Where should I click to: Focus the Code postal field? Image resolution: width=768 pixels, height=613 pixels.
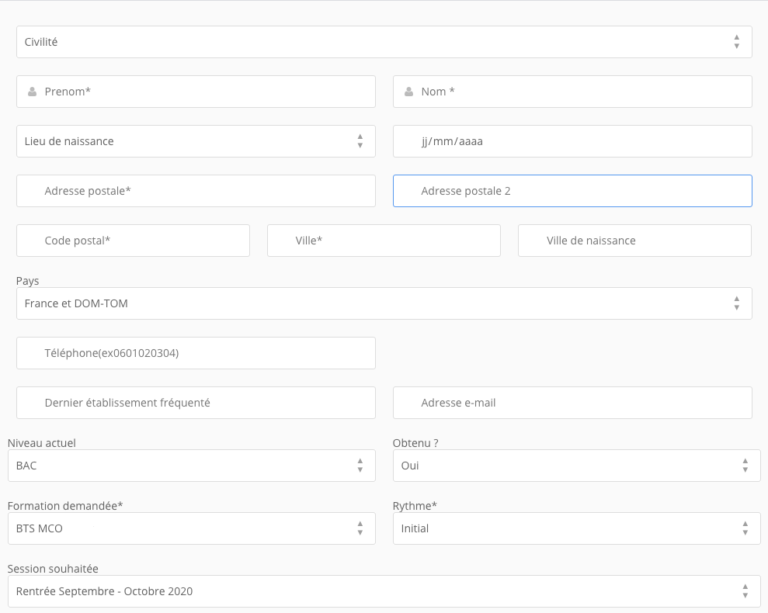pos(133,240)
